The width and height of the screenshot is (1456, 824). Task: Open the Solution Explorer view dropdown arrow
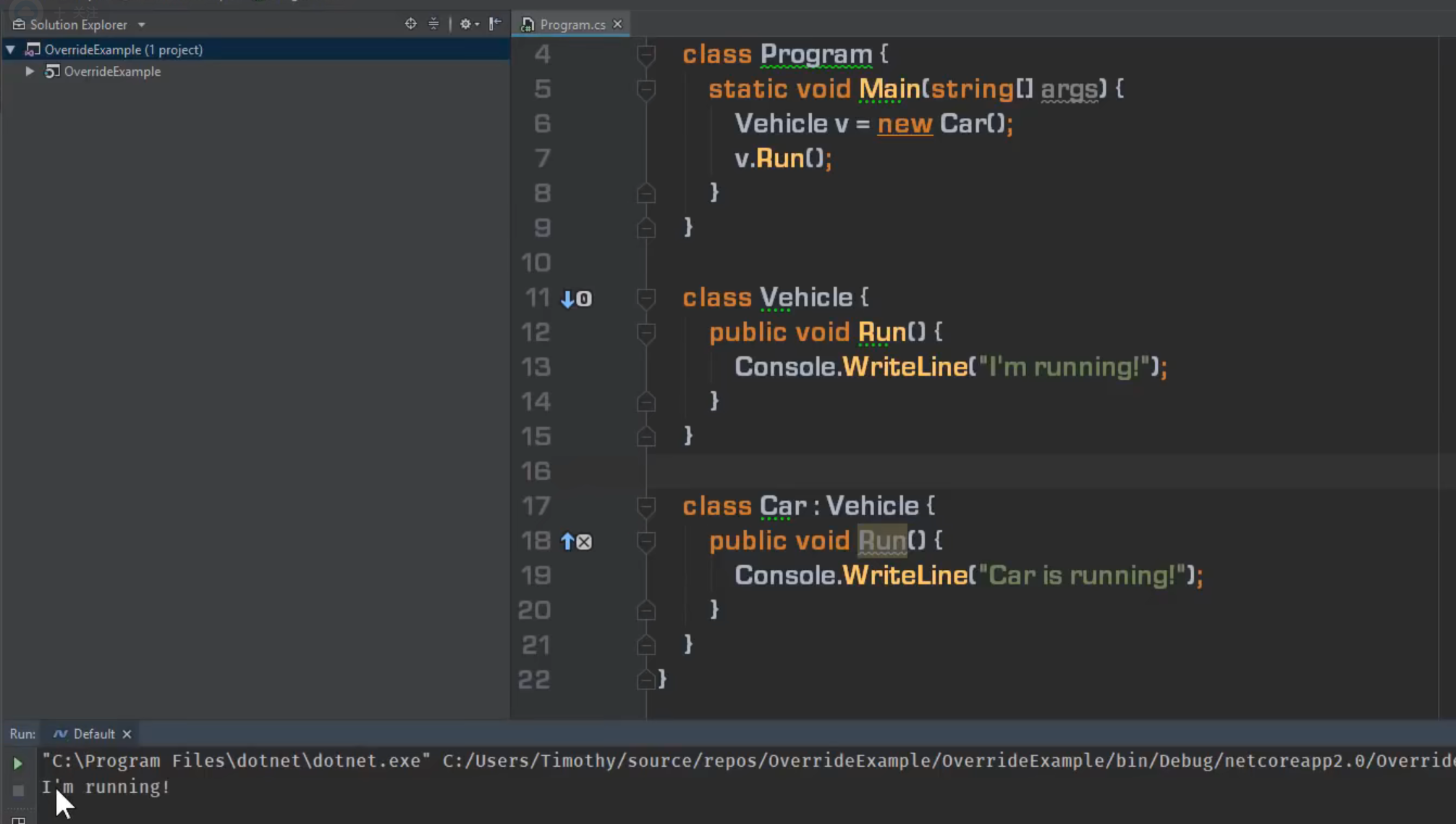point(142,25)
